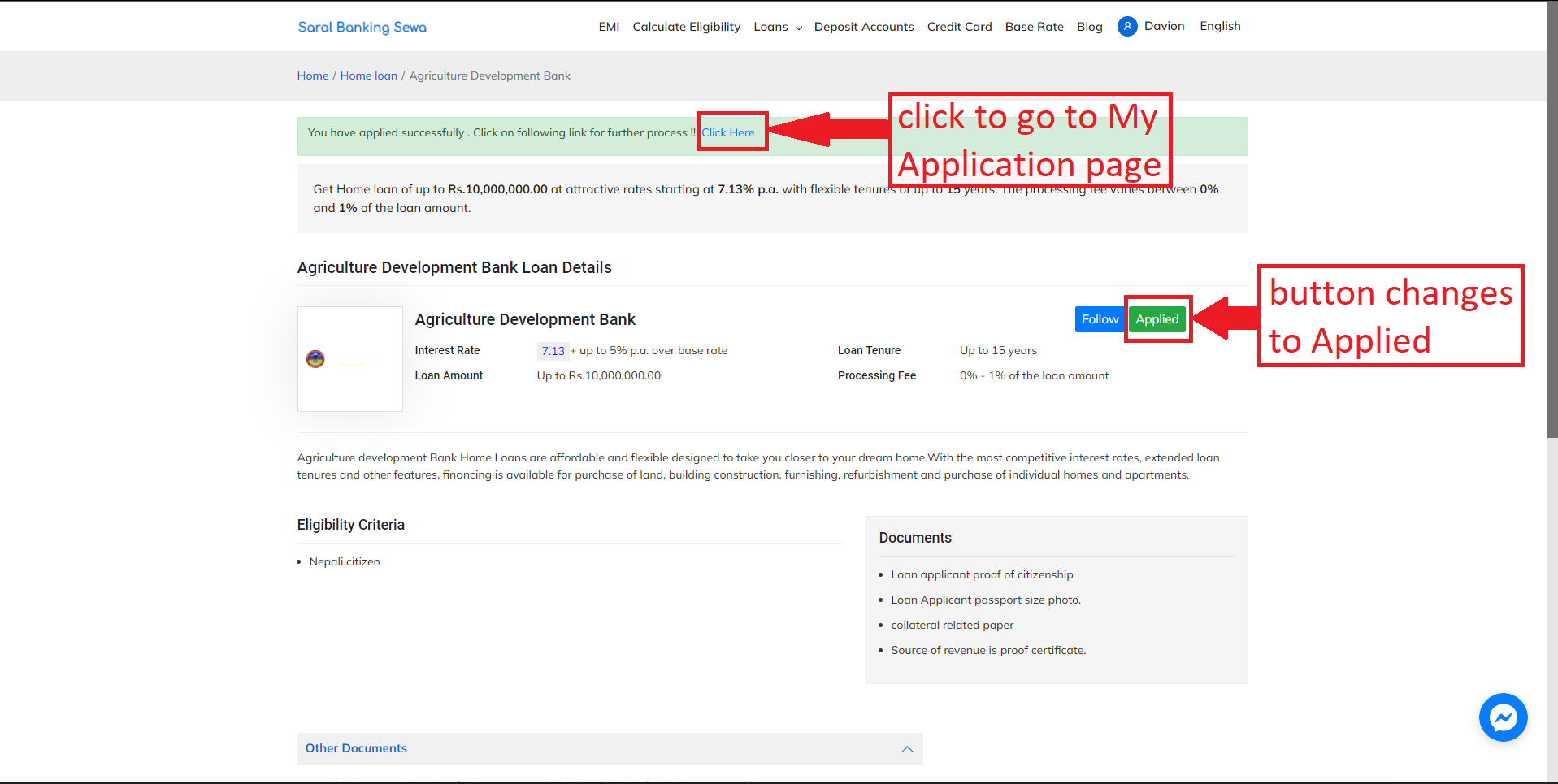Open Deposit Accounts from navigation
Screen dimensions: 1558x784
[864, 27]
